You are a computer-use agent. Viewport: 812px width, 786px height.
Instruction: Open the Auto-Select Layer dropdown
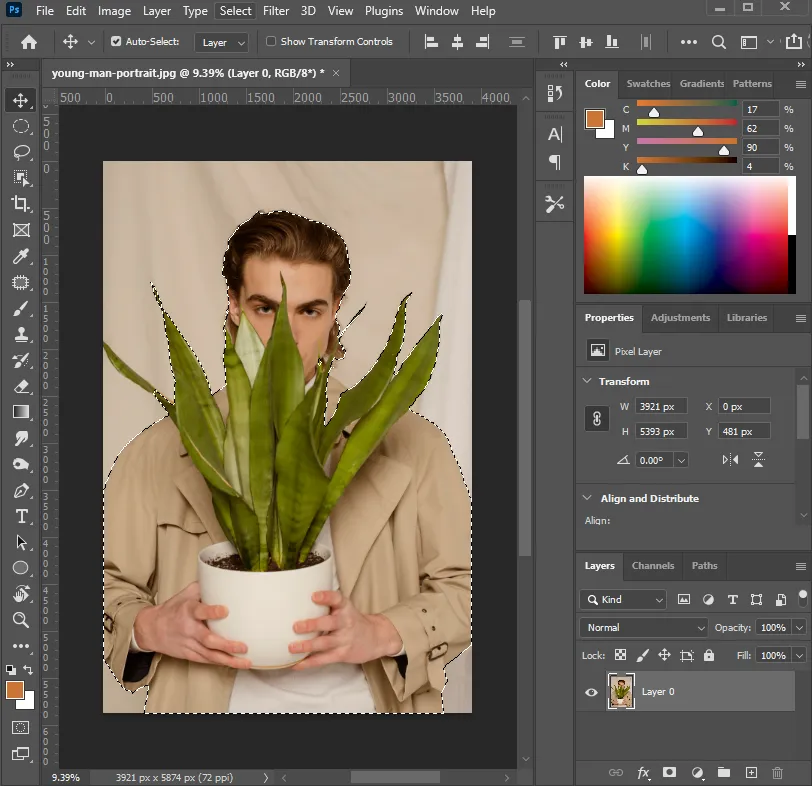(x=222, y=43)
